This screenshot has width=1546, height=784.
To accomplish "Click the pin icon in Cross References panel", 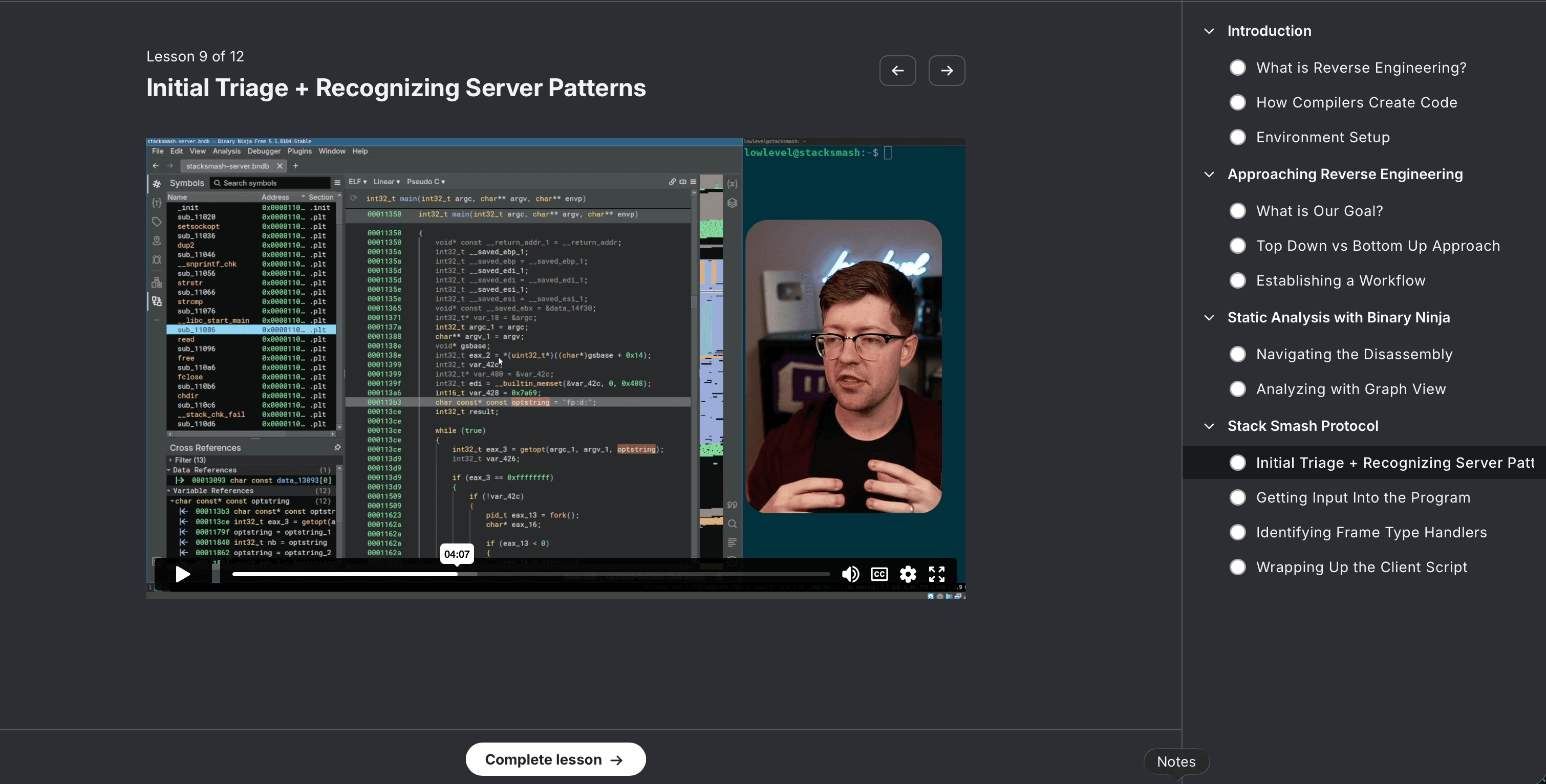I will (x=338, y=447).
